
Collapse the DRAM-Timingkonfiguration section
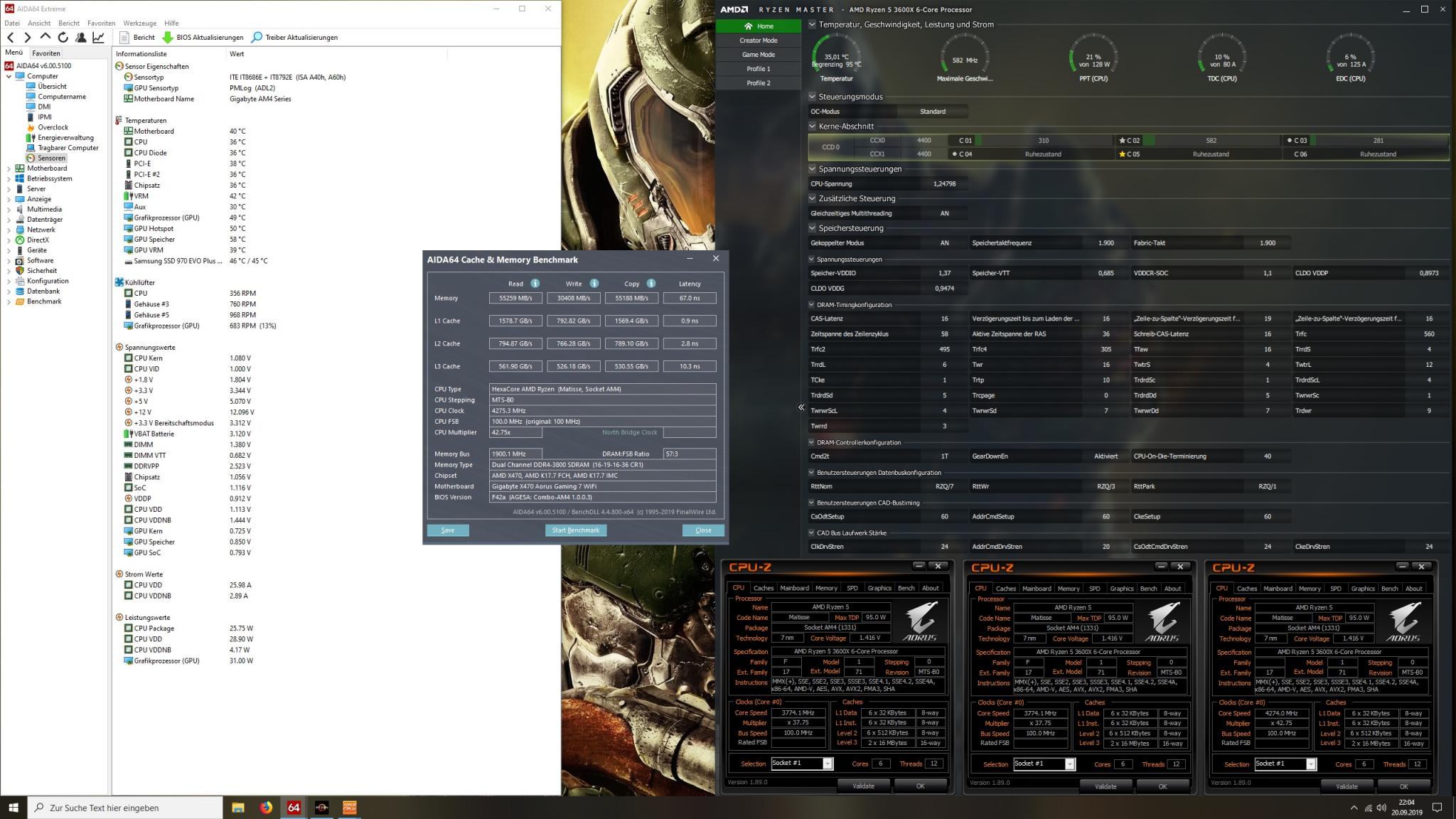(x=812, y=305)
